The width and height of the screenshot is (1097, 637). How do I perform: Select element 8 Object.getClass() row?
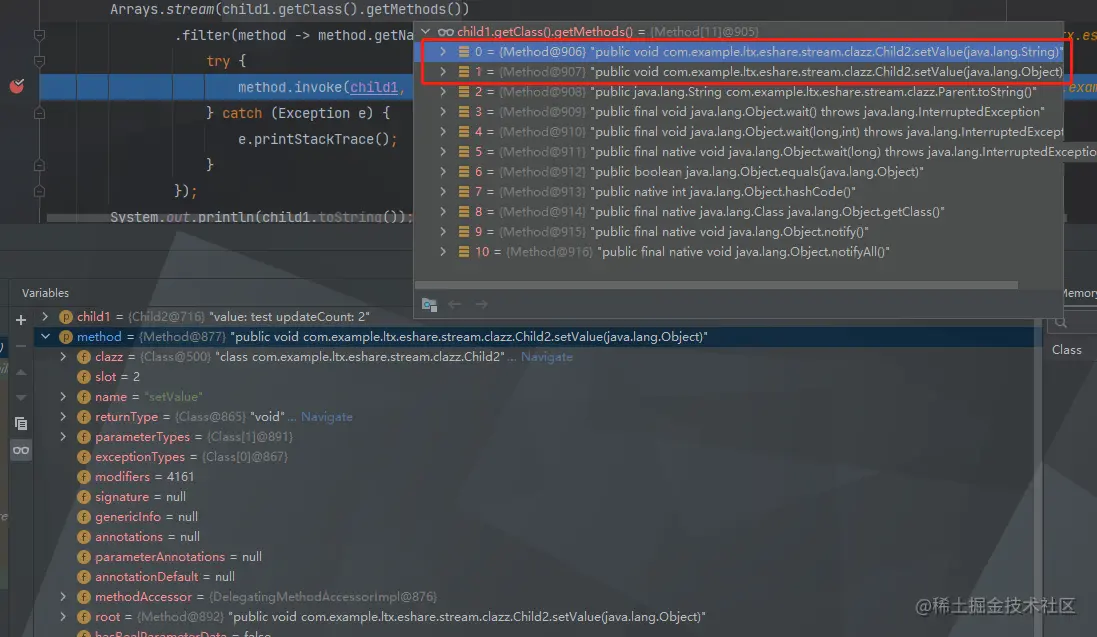[x=739, y=211]
